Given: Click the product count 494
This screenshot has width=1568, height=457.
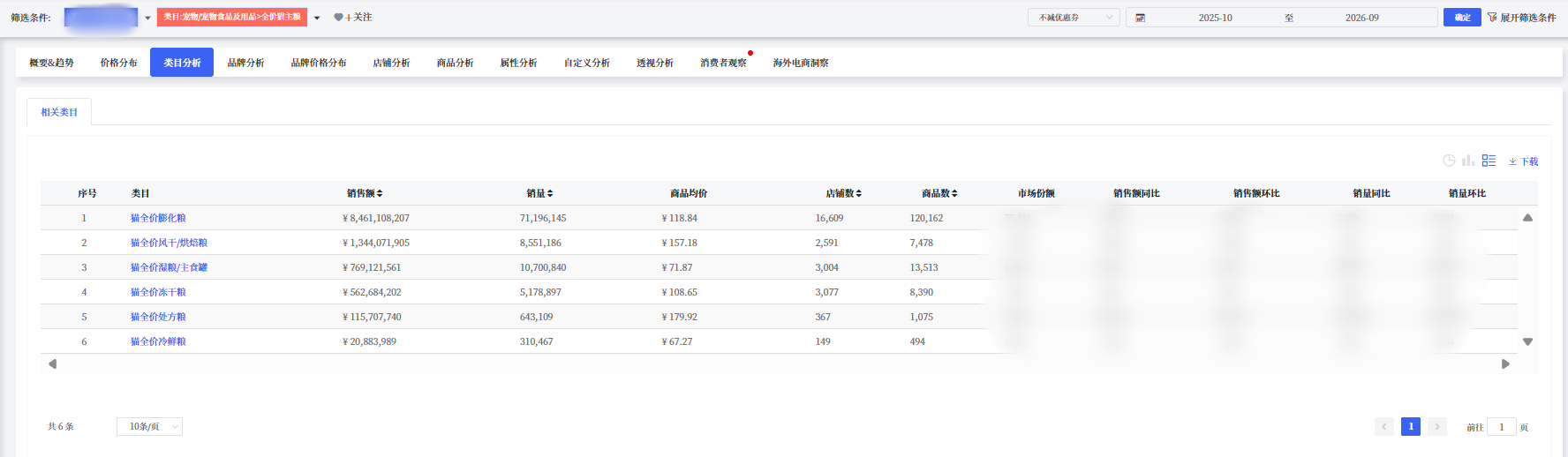Looking at the screenshot, I should pyautogui.click(x=917, y=341).
